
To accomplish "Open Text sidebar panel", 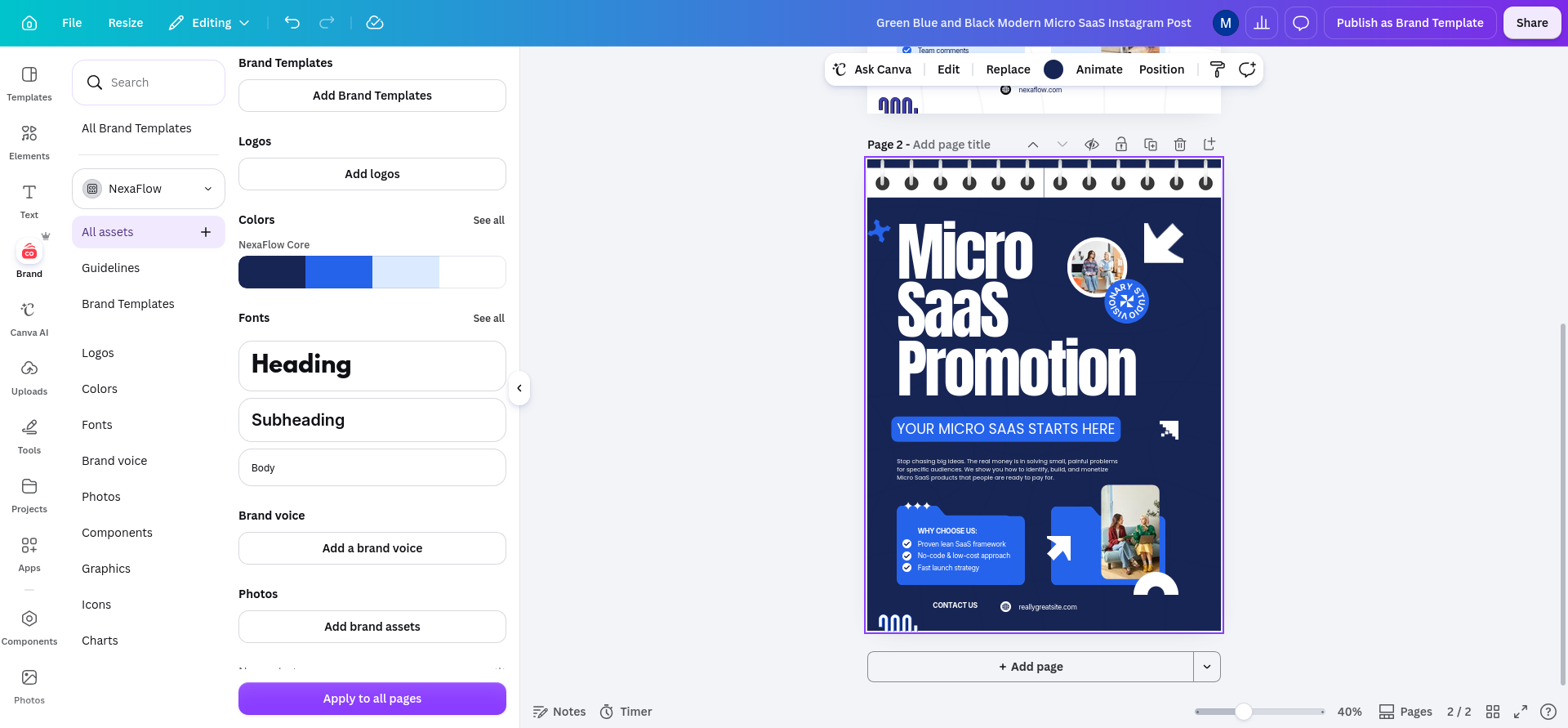I will click(29, 201).
